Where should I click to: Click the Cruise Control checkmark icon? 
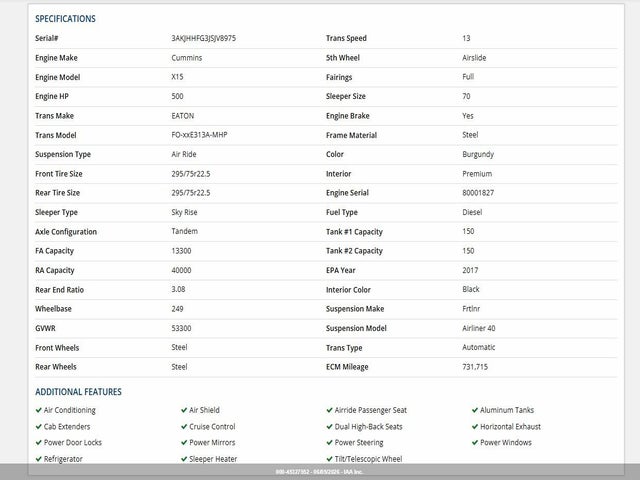tap(184, 427)
